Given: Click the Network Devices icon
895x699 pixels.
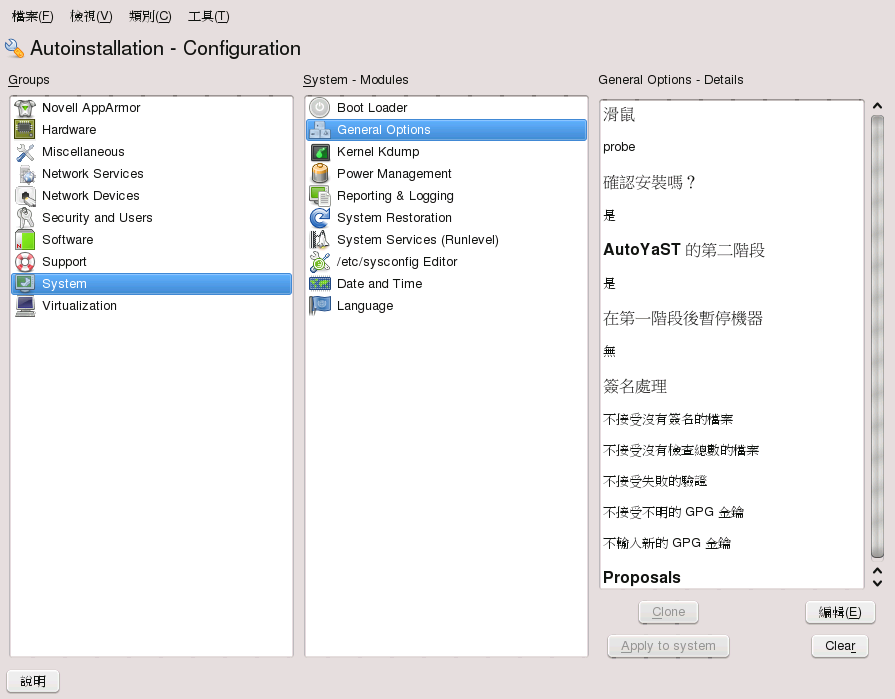Looking at the screenshot, I should 25,196.
